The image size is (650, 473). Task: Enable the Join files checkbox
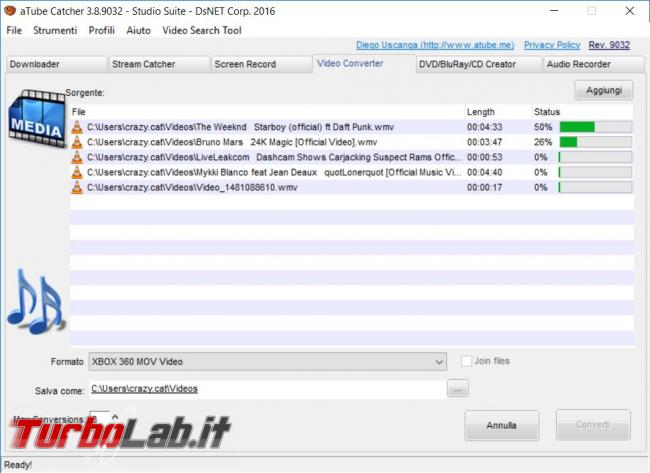click(466, 361)
